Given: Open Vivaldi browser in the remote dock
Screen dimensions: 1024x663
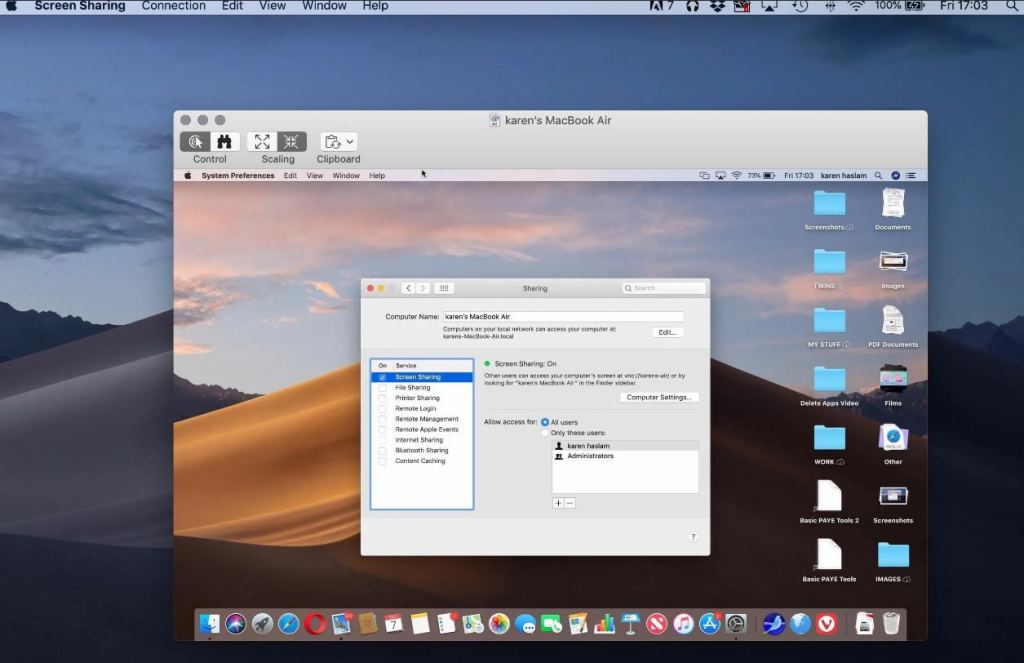Looking at the screenshot, I should [x=827, y=624].
